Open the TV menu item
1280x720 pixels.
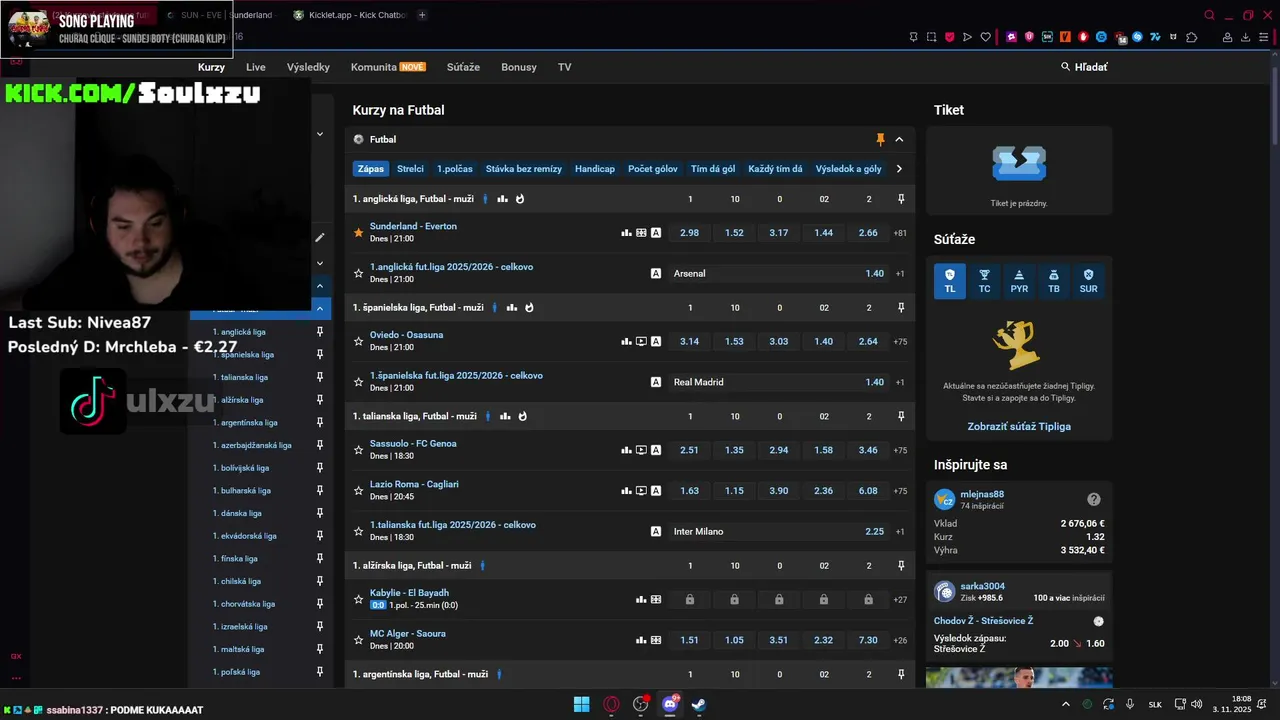[x=565, y=67]
